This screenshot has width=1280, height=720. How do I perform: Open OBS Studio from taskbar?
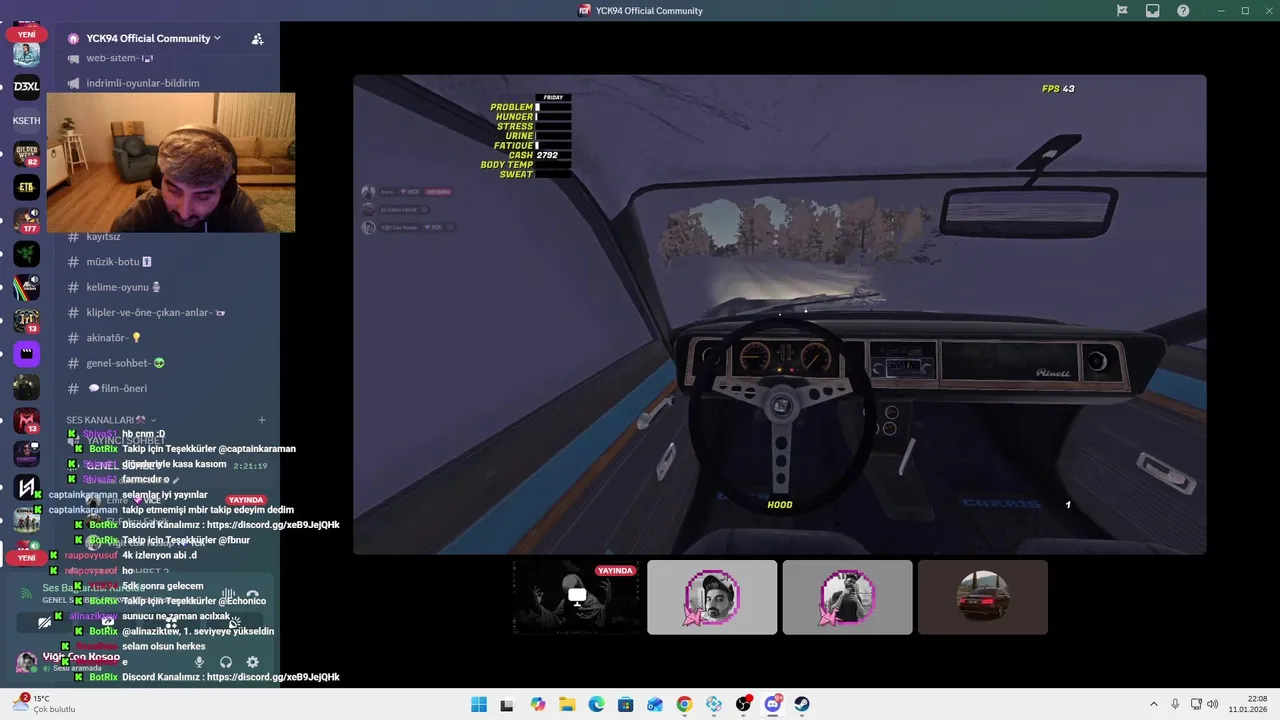coord(743,704)
